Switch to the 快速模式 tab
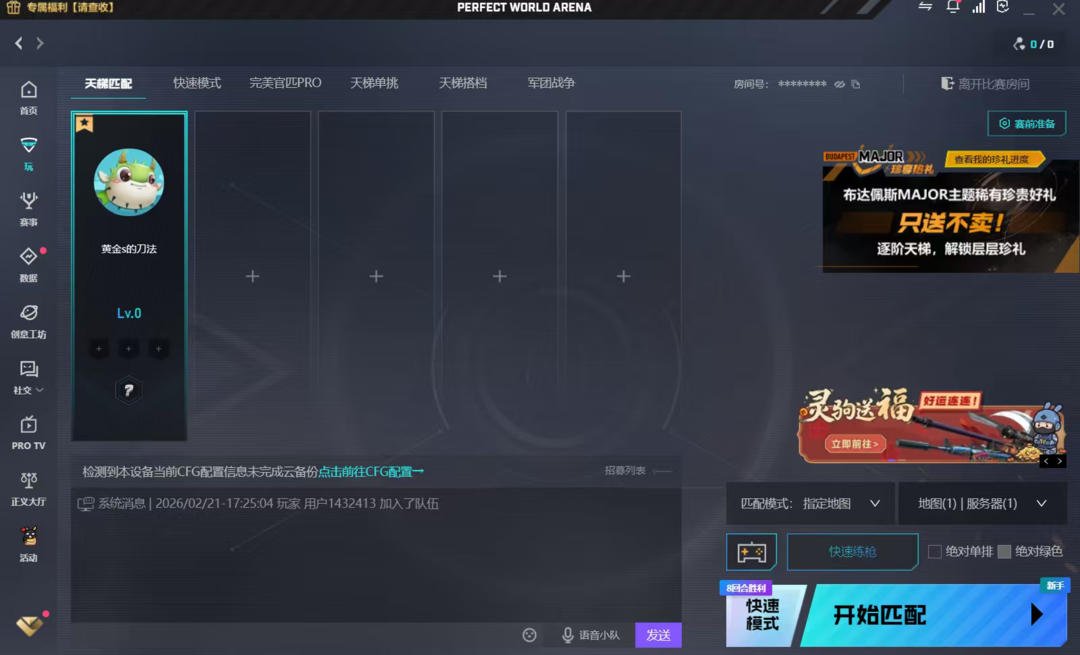Screen dimensions: 1080x655 pyautogui.click(x=197, y=83)
